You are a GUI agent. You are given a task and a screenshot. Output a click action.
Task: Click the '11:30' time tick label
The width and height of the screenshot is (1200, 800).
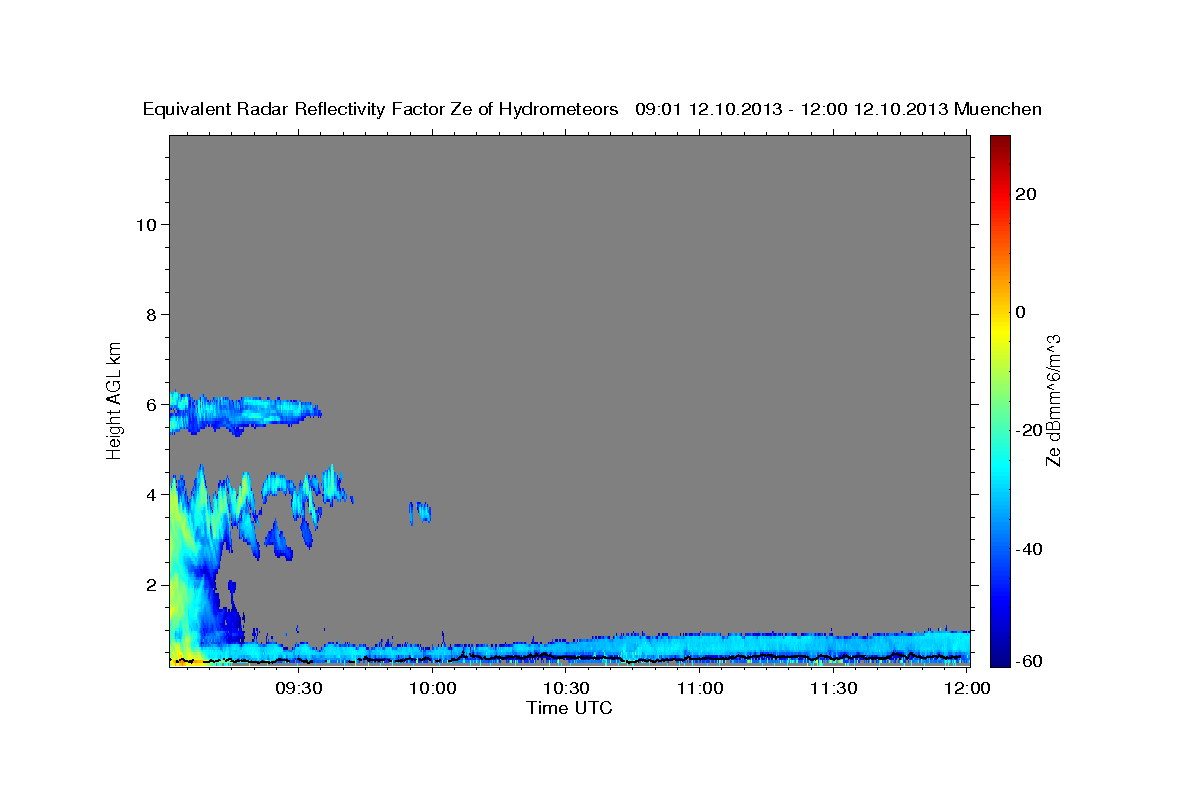point(833,688)
